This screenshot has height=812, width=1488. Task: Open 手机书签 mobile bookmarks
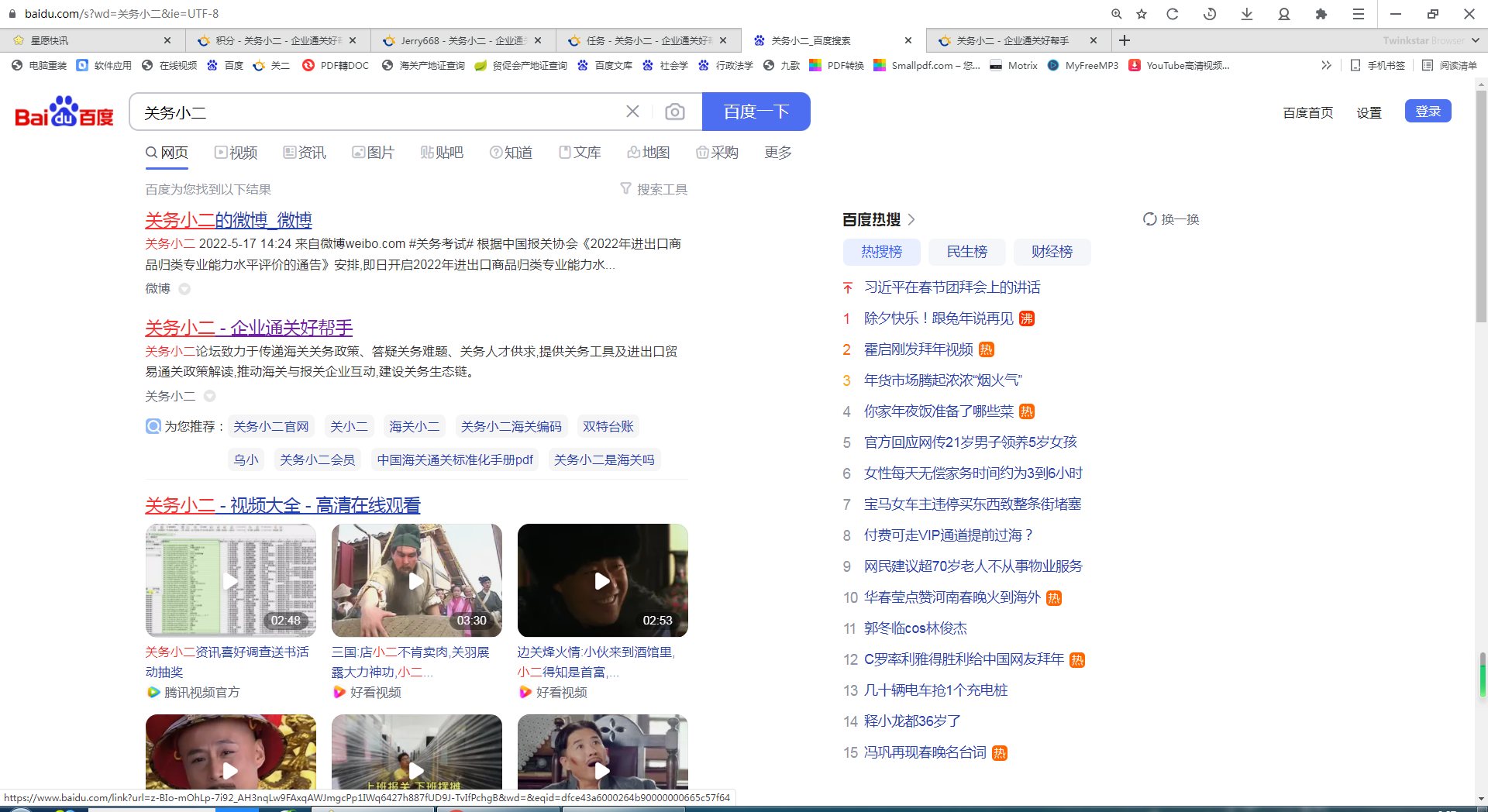tap(1377, 65)
